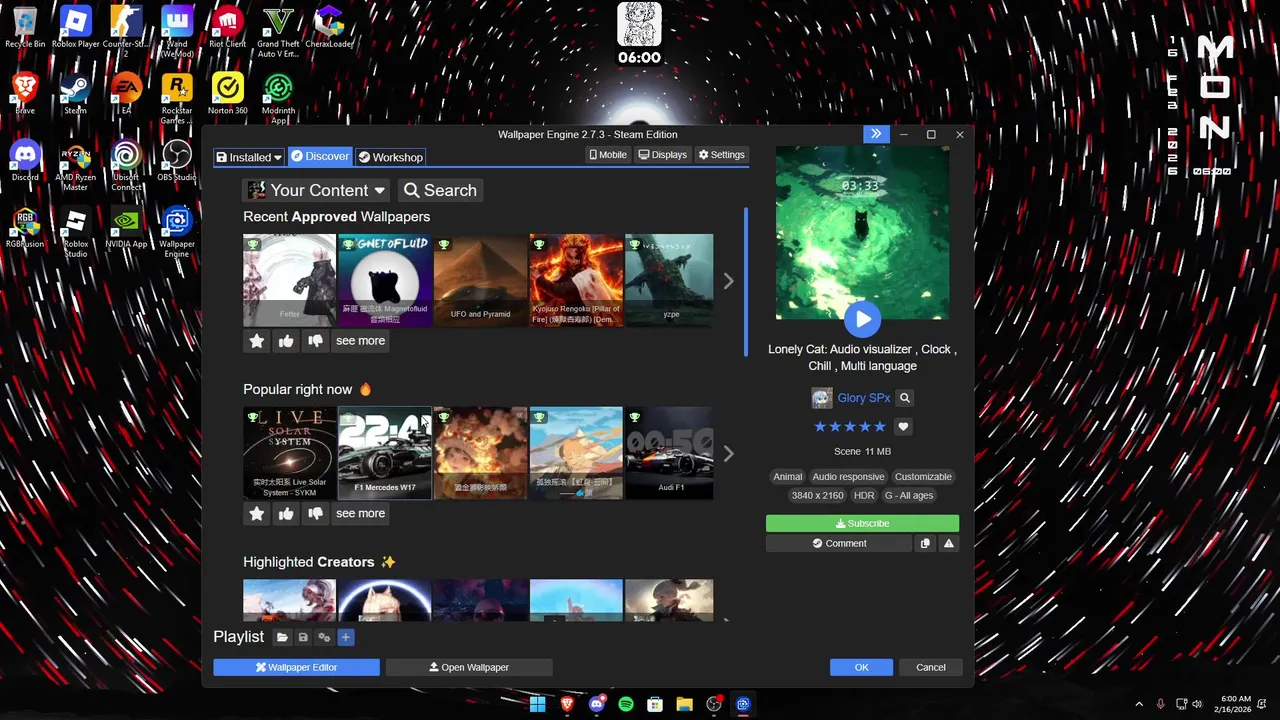Open author Glory SPx profile link
The image size is (1280, 720).
click(864, 398)
